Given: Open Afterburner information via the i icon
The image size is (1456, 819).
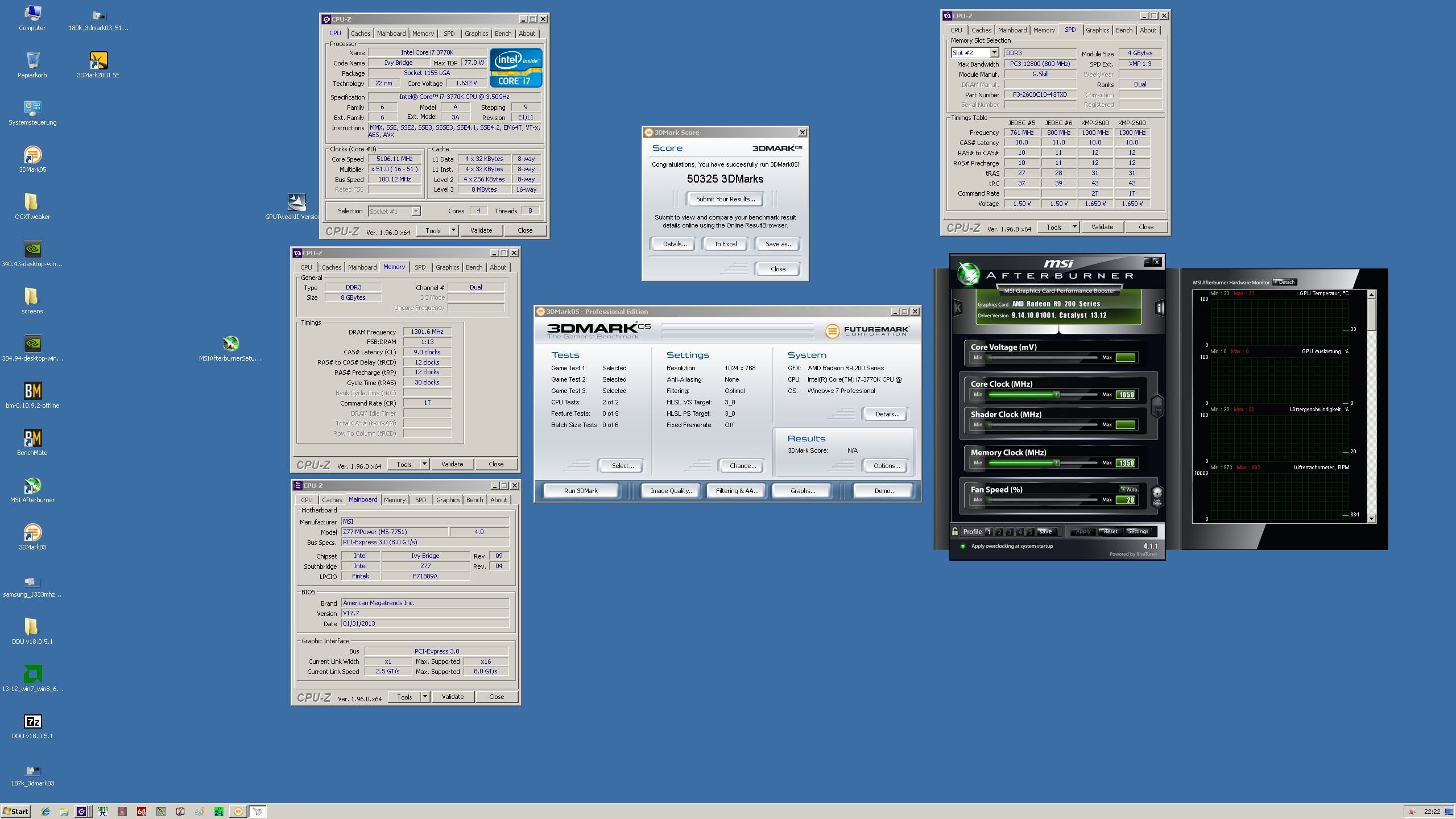Looking at the screenshot, I should [1160, 308].
